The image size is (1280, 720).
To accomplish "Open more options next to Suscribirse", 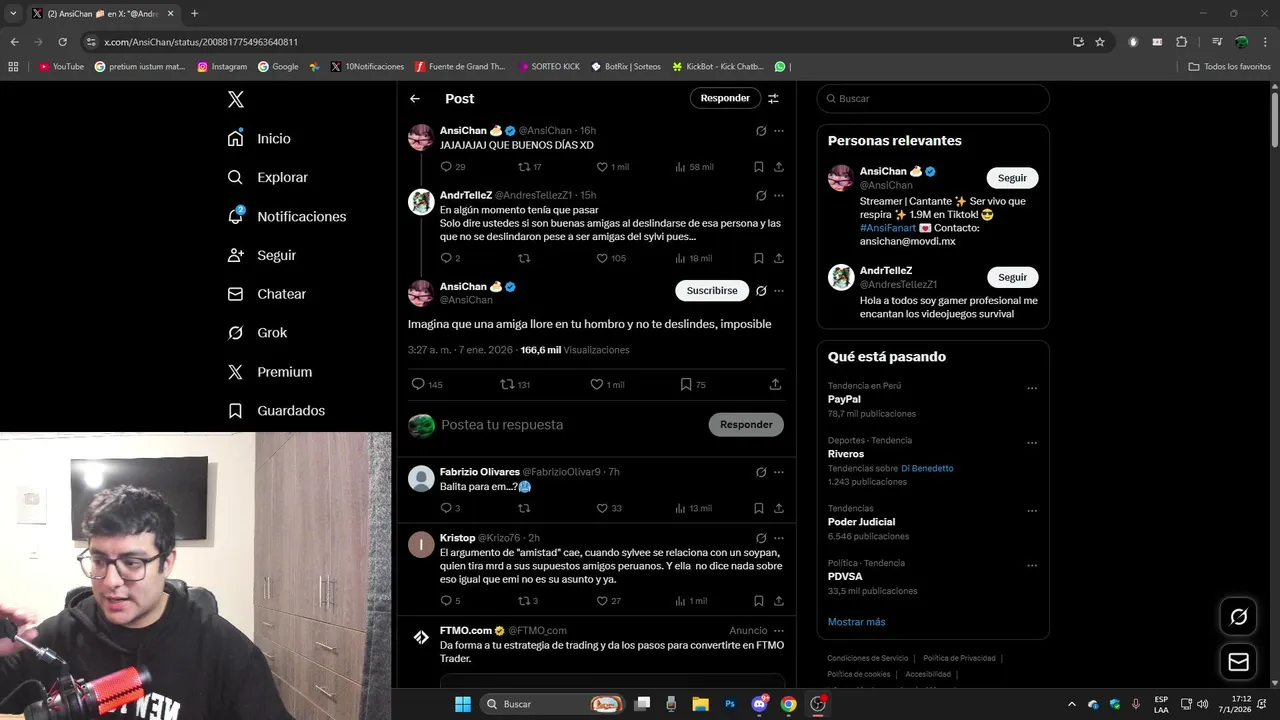I will [x=779, y=291].
